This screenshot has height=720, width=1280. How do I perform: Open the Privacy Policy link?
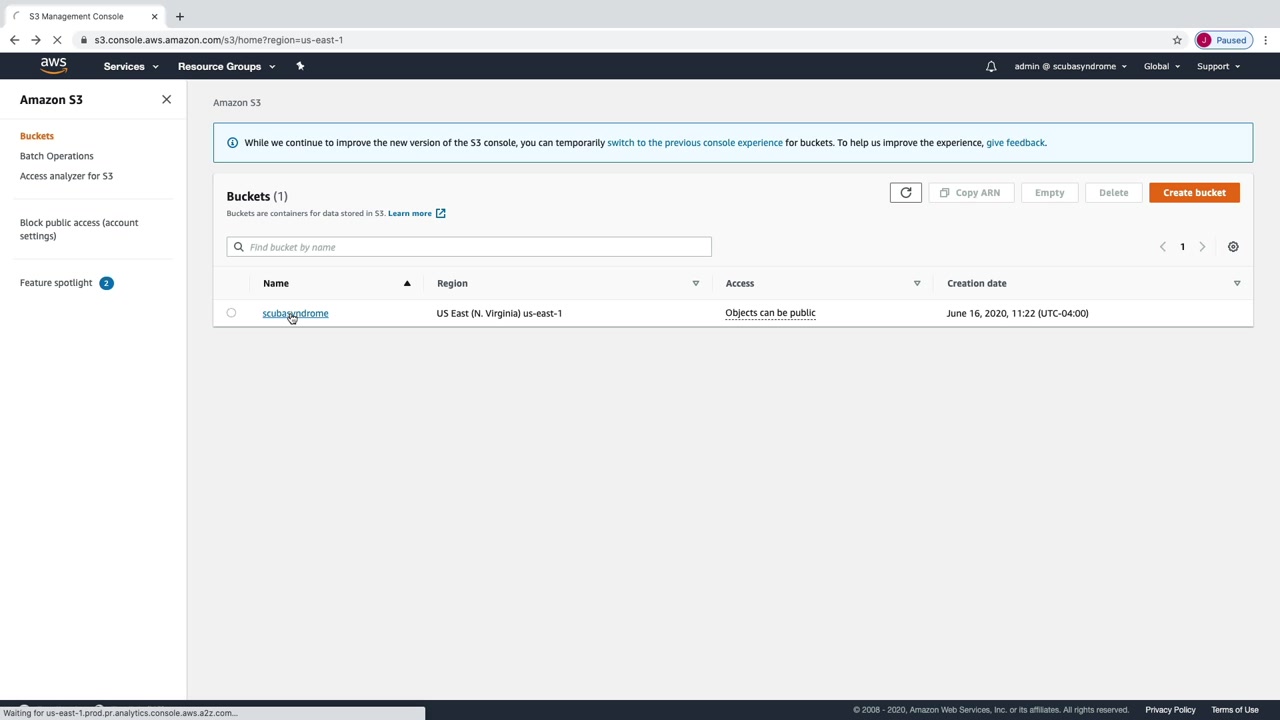(x=1170, y=710)
